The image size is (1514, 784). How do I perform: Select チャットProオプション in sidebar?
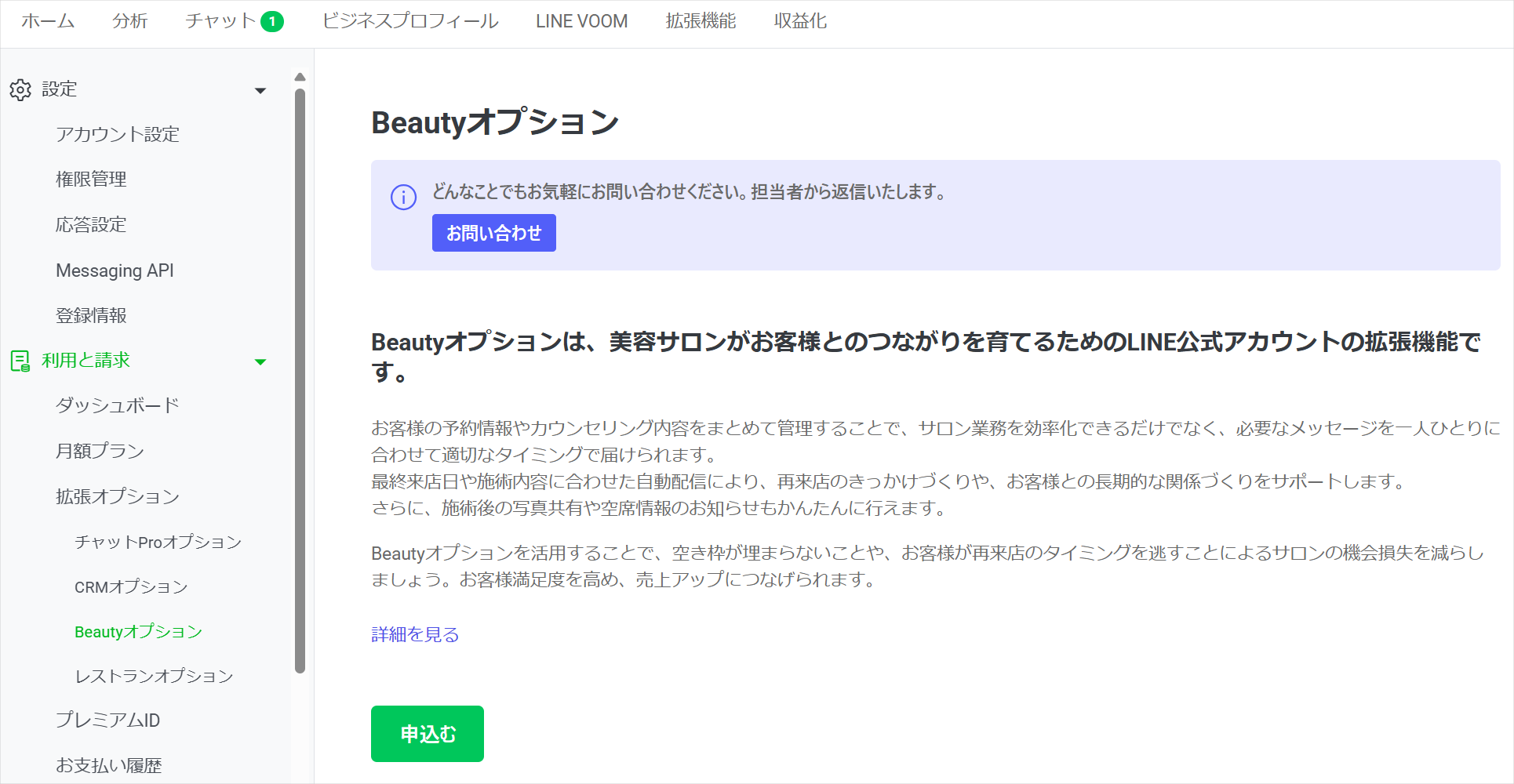click(158, 542)
